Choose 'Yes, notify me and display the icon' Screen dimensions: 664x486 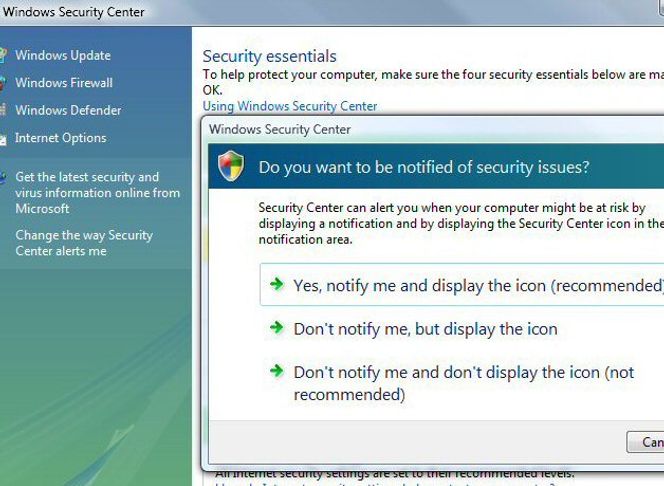click(x=462, y=284)
